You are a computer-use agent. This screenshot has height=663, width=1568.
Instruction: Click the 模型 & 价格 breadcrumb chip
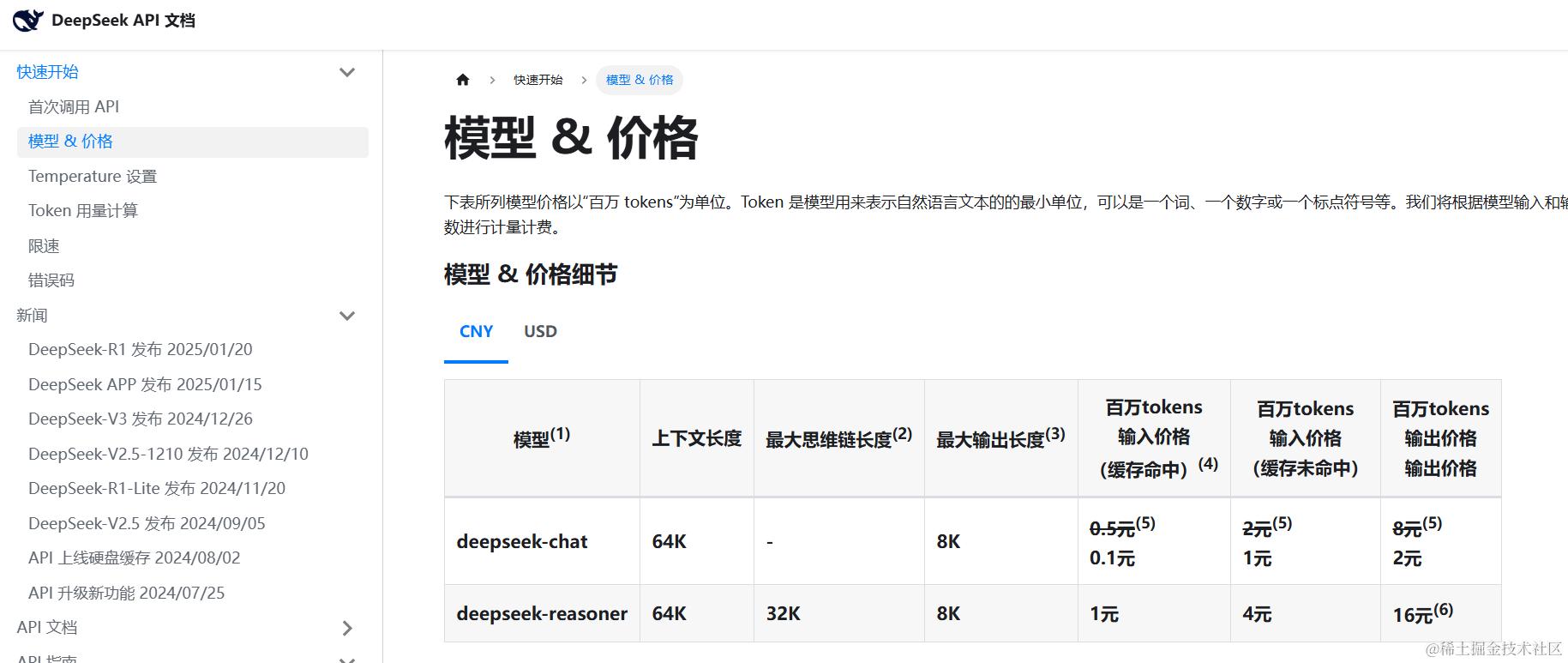[640, 80]
